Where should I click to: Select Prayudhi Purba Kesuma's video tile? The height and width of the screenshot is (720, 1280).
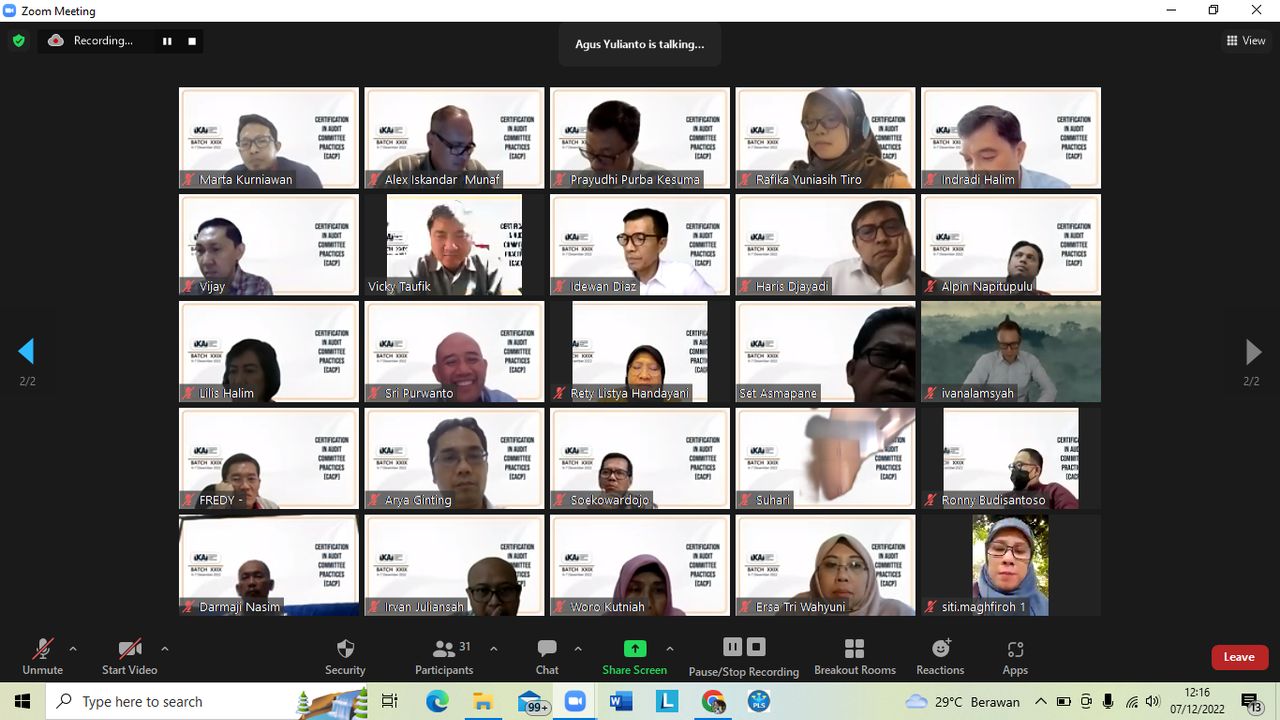point(640,138)
